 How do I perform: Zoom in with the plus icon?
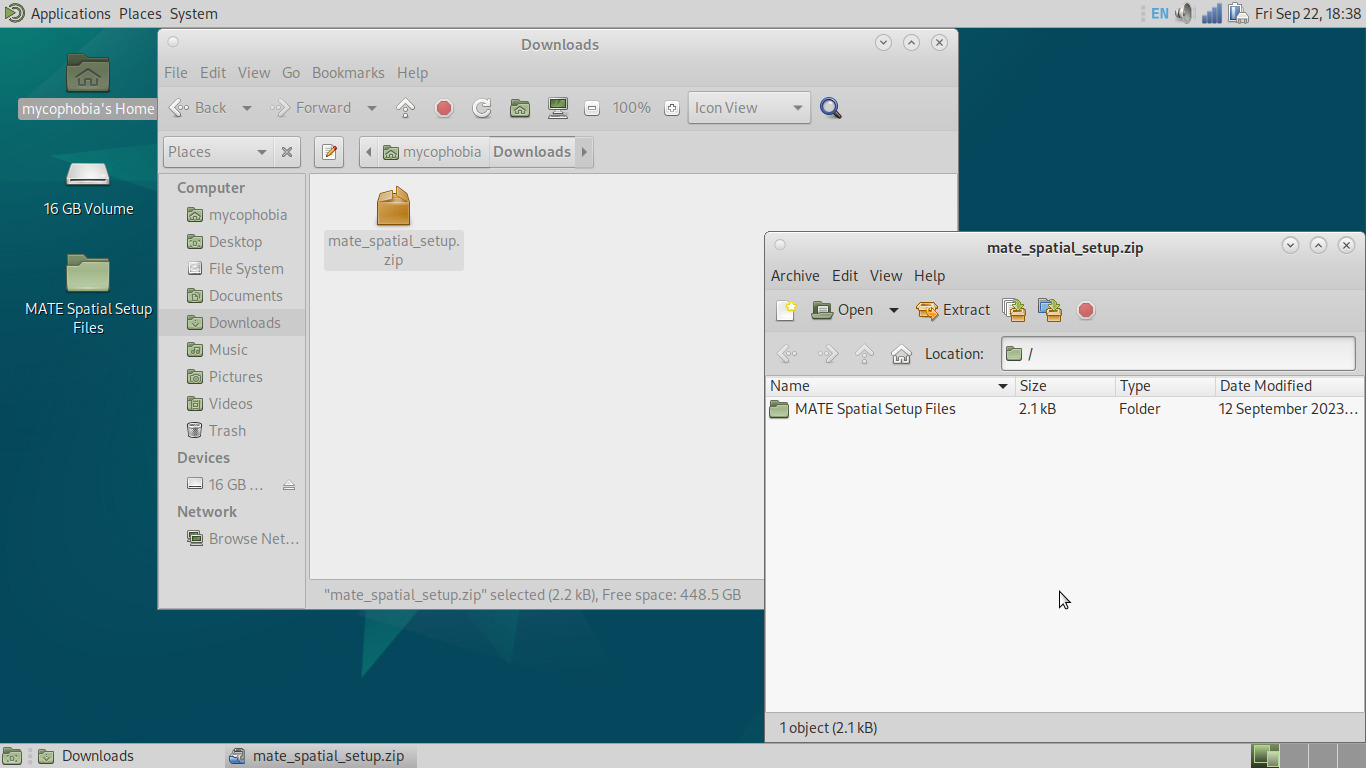point(672,108)
